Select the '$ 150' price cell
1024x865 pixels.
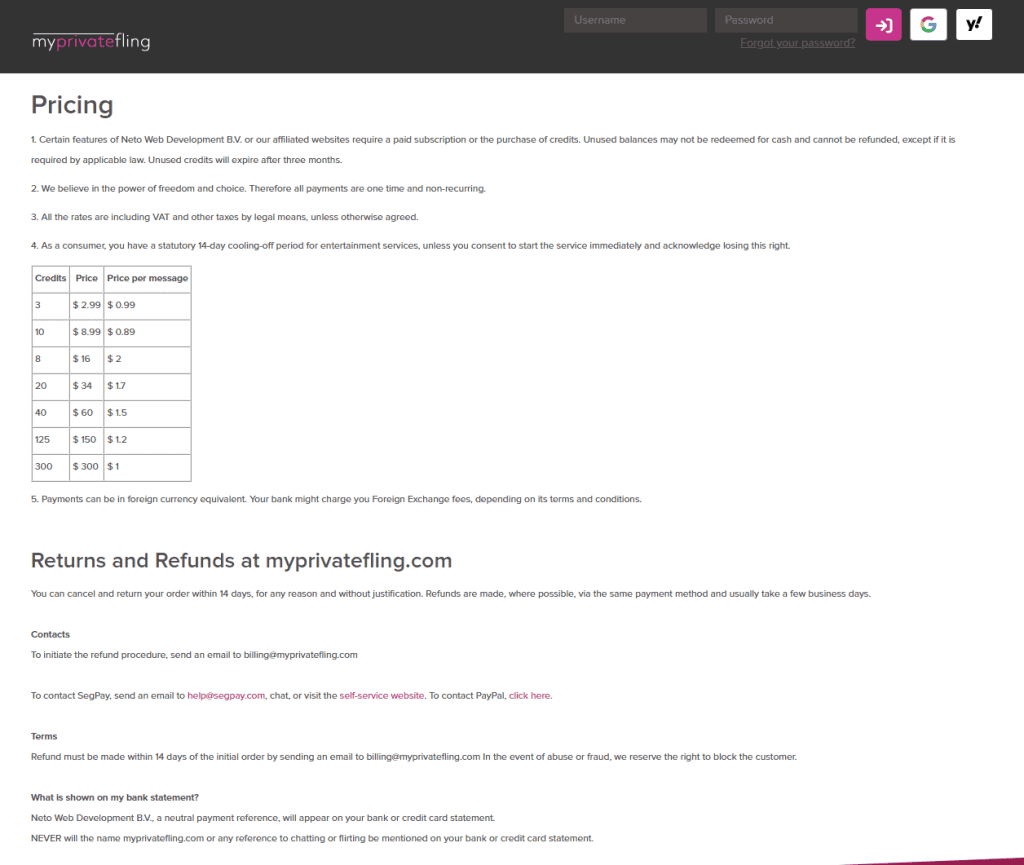pyautogui.click(x=86, y=439)
